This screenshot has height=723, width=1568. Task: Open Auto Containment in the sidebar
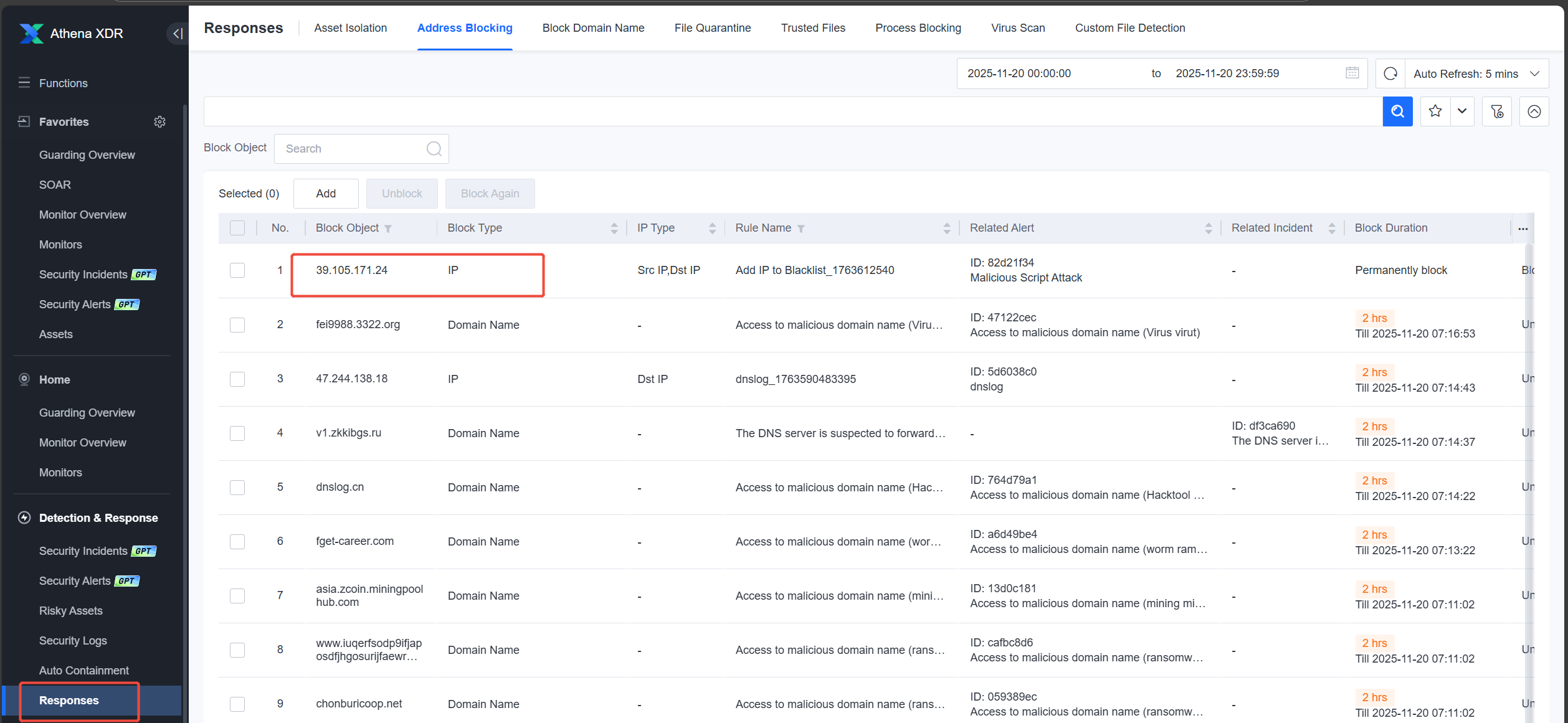coord(84,671)
